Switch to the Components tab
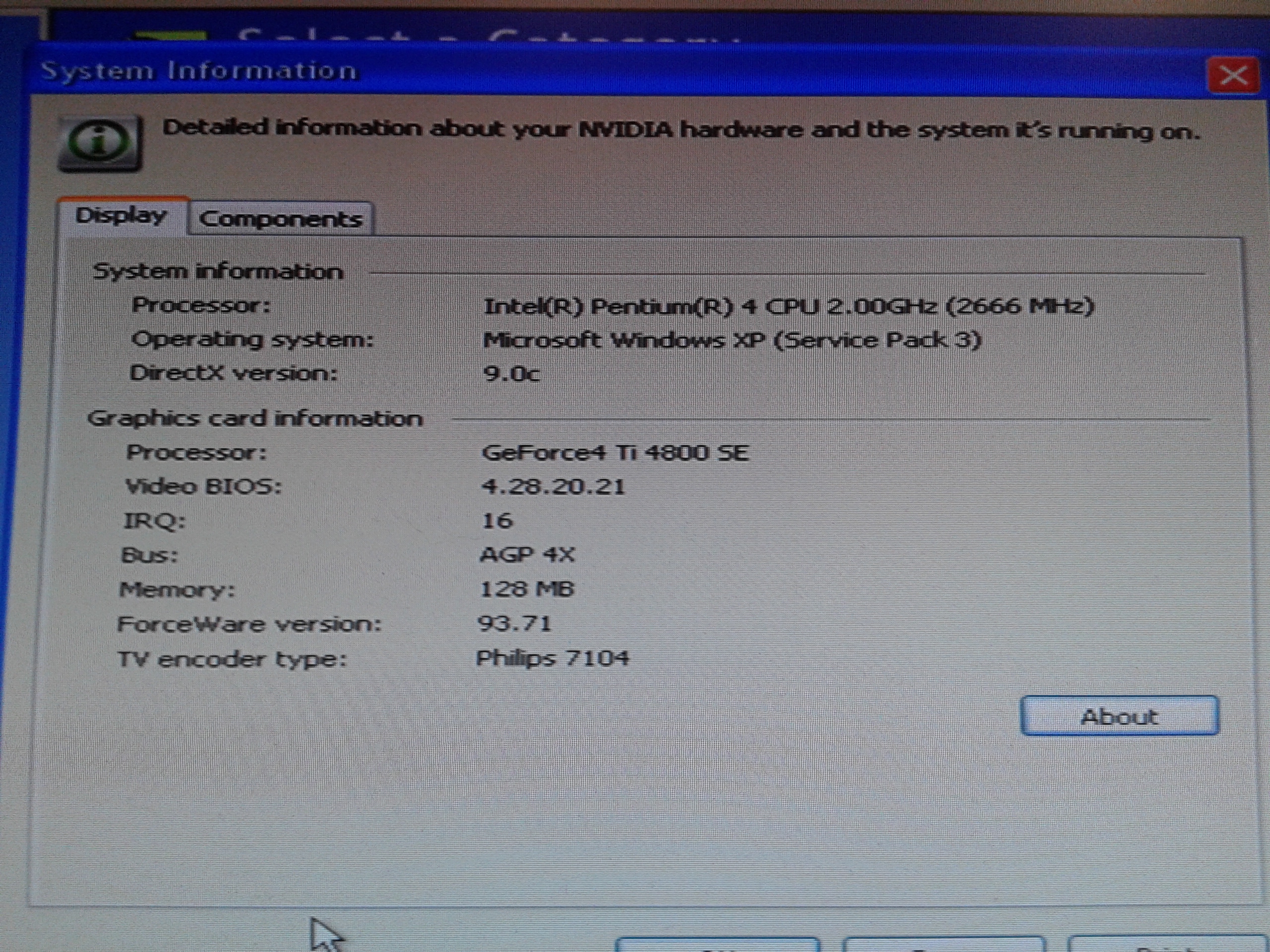Viewport: 1270px width, 952px height. (281, 219)
